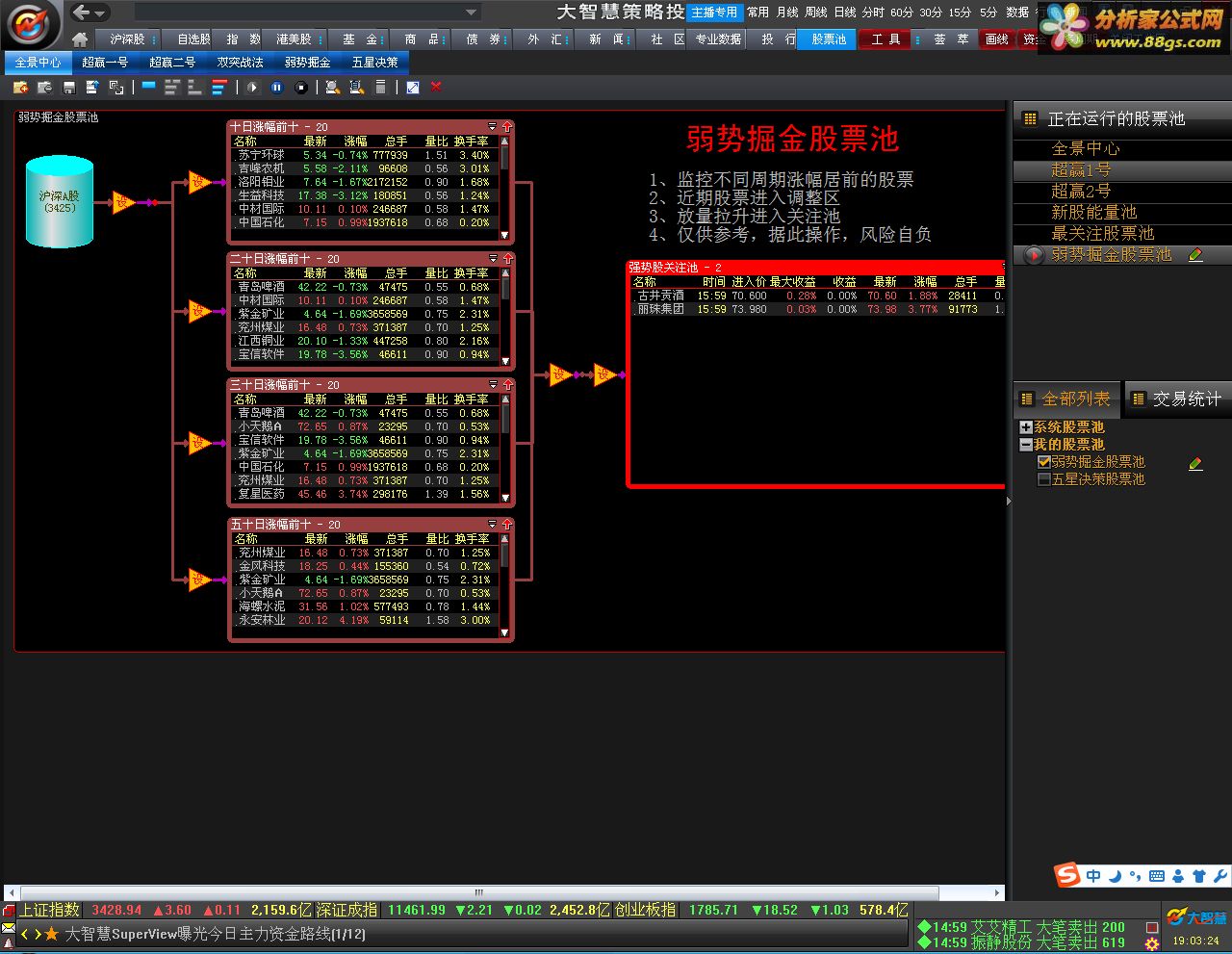
Task: Uncheck the 弱势掘金股票池 checkbox
Action: [1043, 462]
